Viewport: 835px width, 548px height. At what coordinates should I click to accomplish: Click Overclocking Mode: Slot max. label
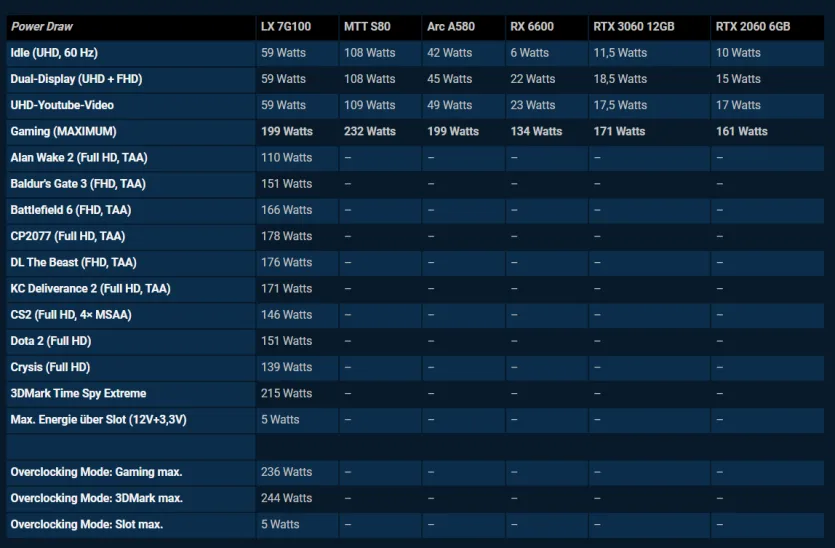(87, 524)
